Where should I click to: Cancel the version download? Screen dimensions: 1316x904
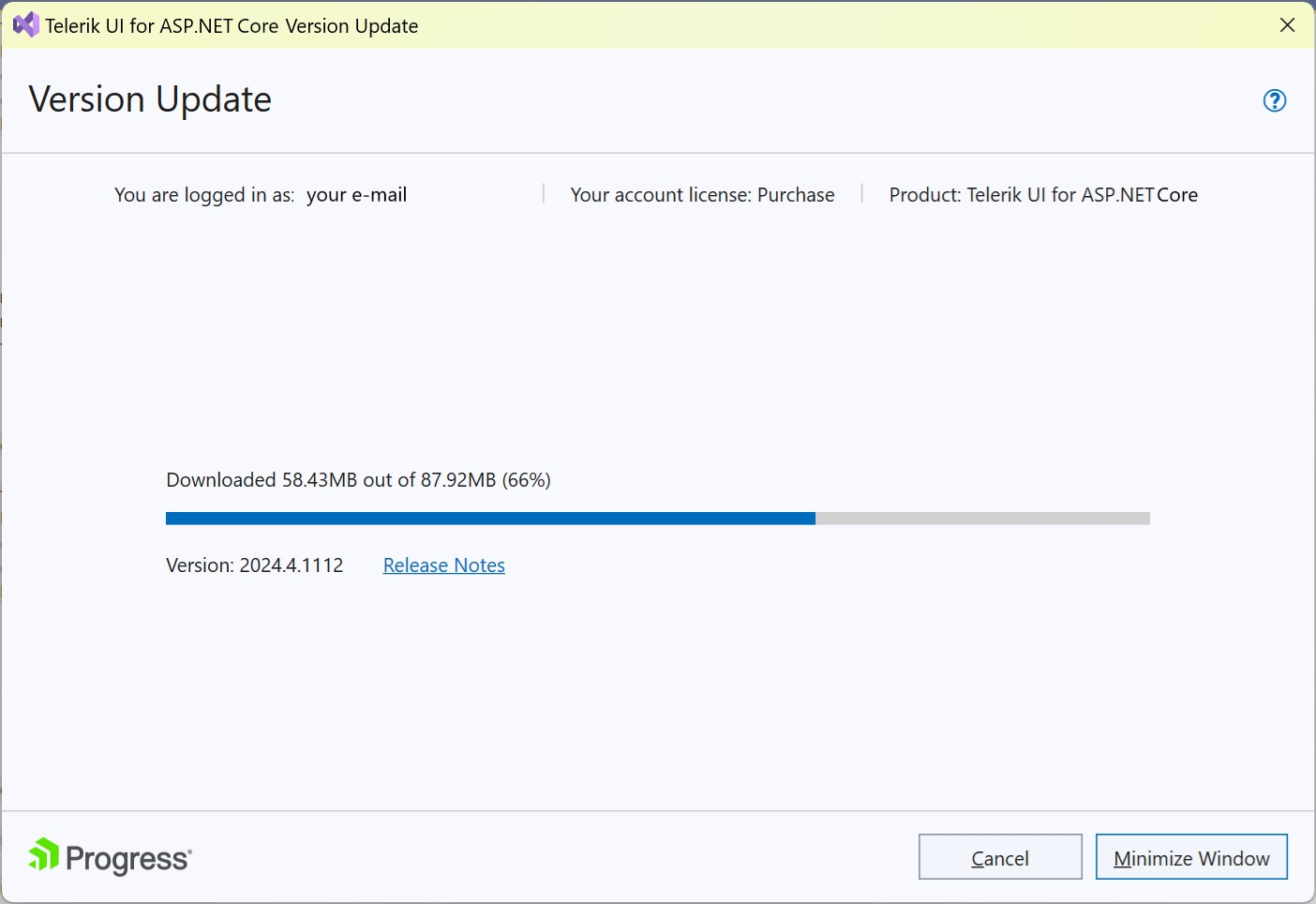coord(999,856)
